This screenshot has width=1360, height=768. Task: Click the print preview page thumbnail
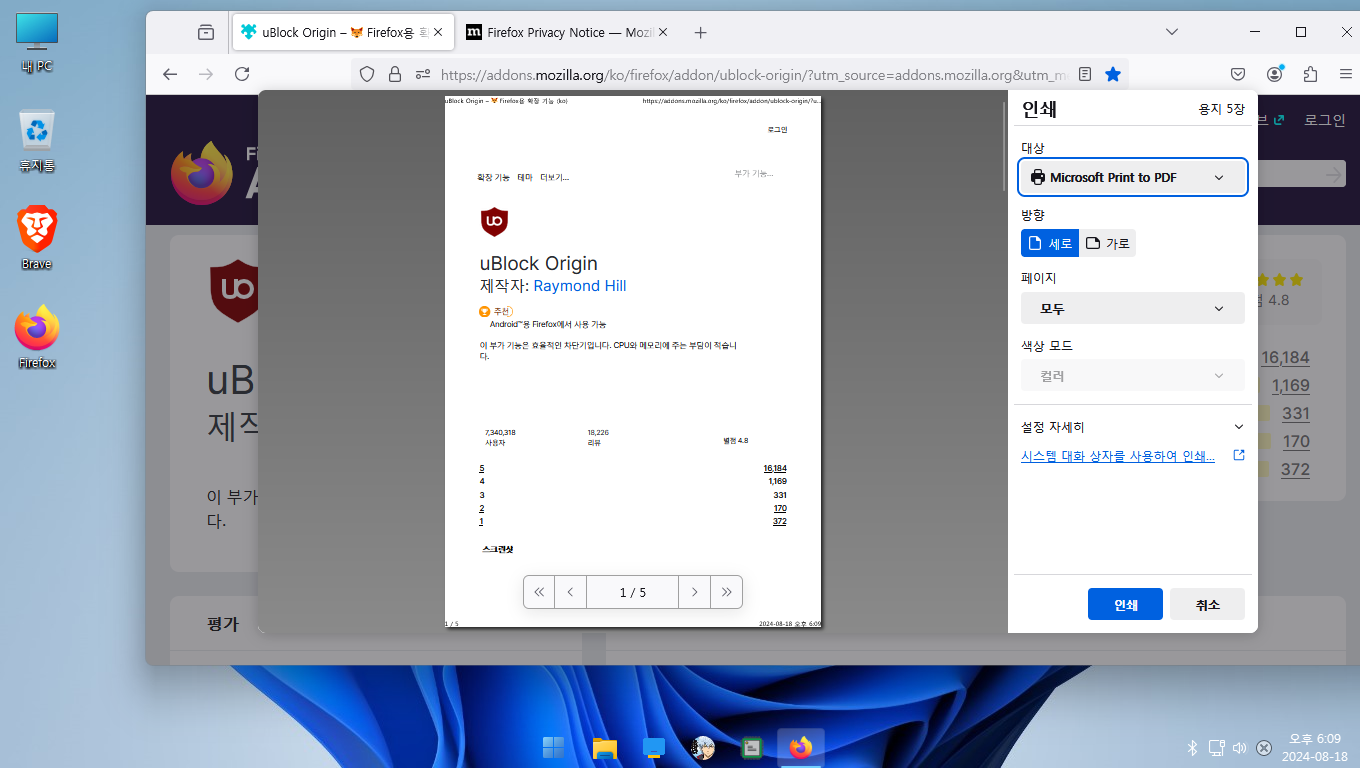(633, 362)
